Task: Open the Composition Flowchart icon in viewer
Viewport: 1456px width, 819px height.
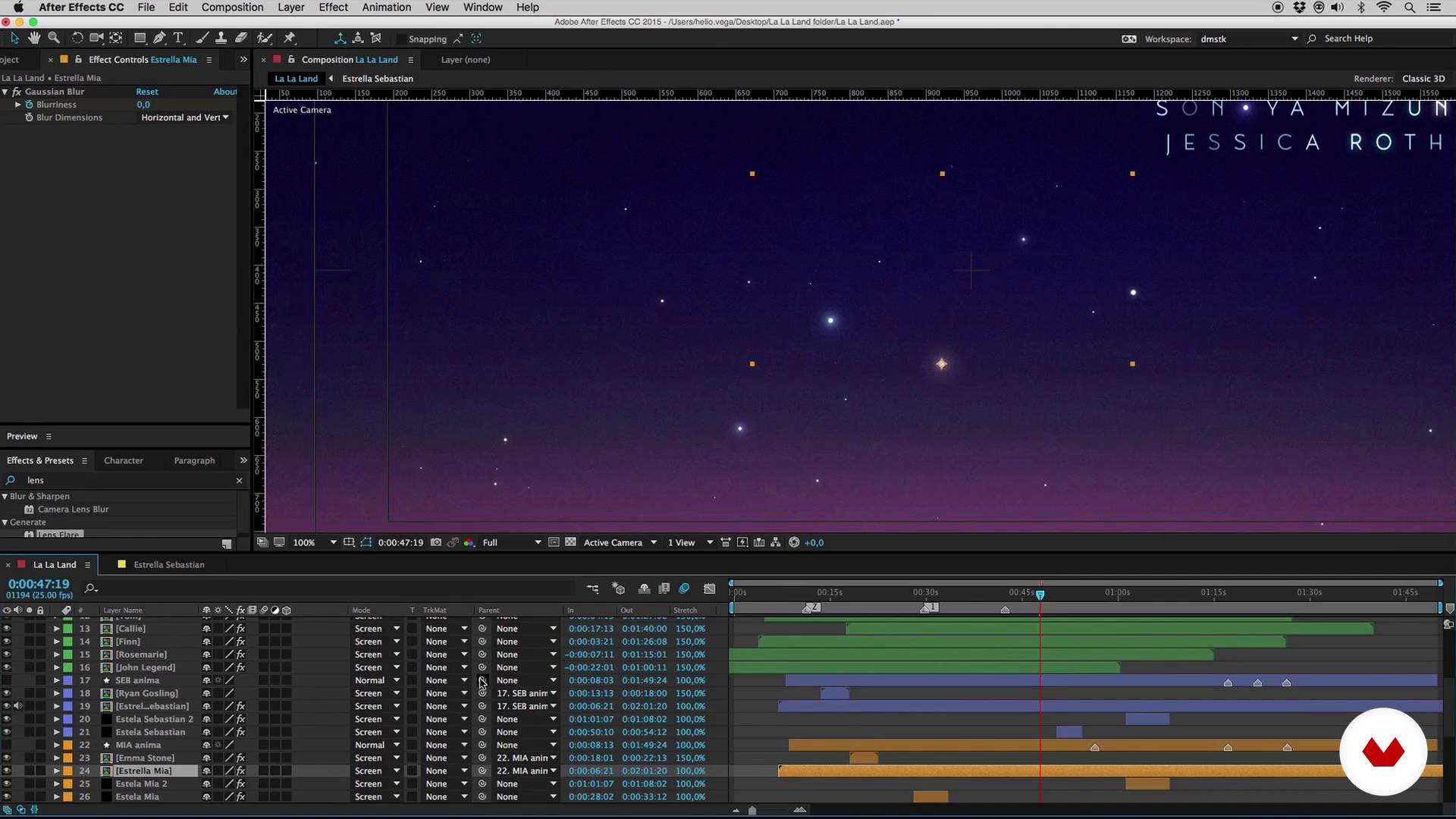Action: (x=776, y=542)
